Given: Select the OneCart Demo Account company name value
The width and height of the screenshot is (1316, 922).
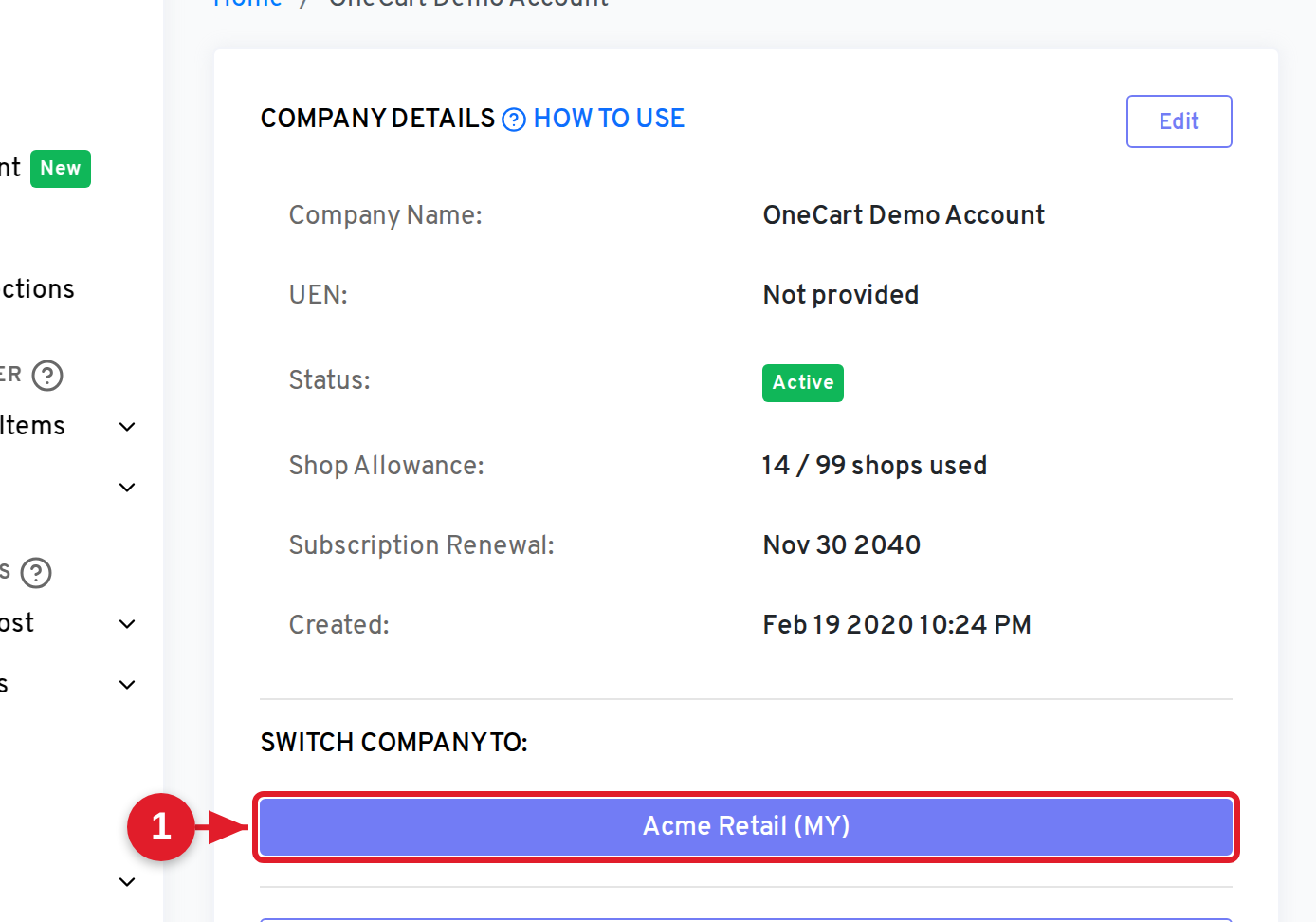Looking at the screenshot, I should click(x=904, y=215).
